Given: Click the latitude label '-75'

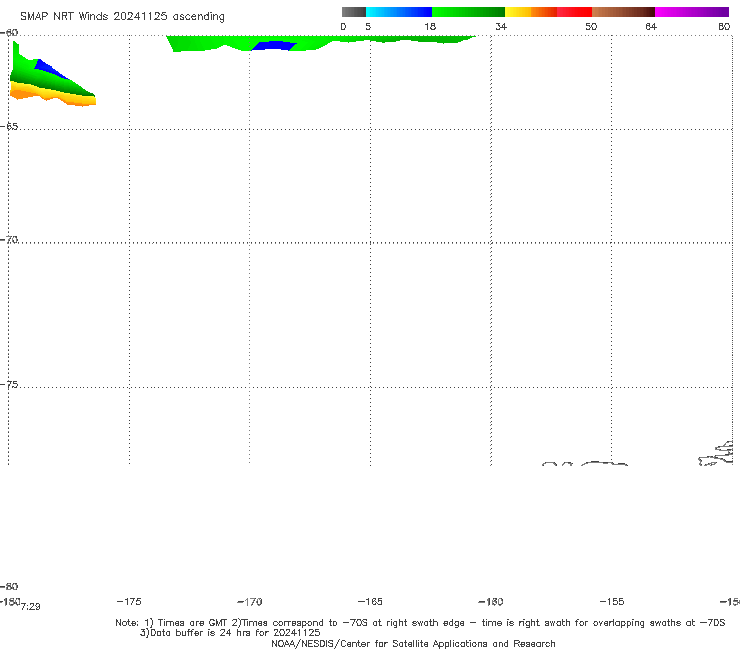Looking at the screenshot, I should coord(9,385).
